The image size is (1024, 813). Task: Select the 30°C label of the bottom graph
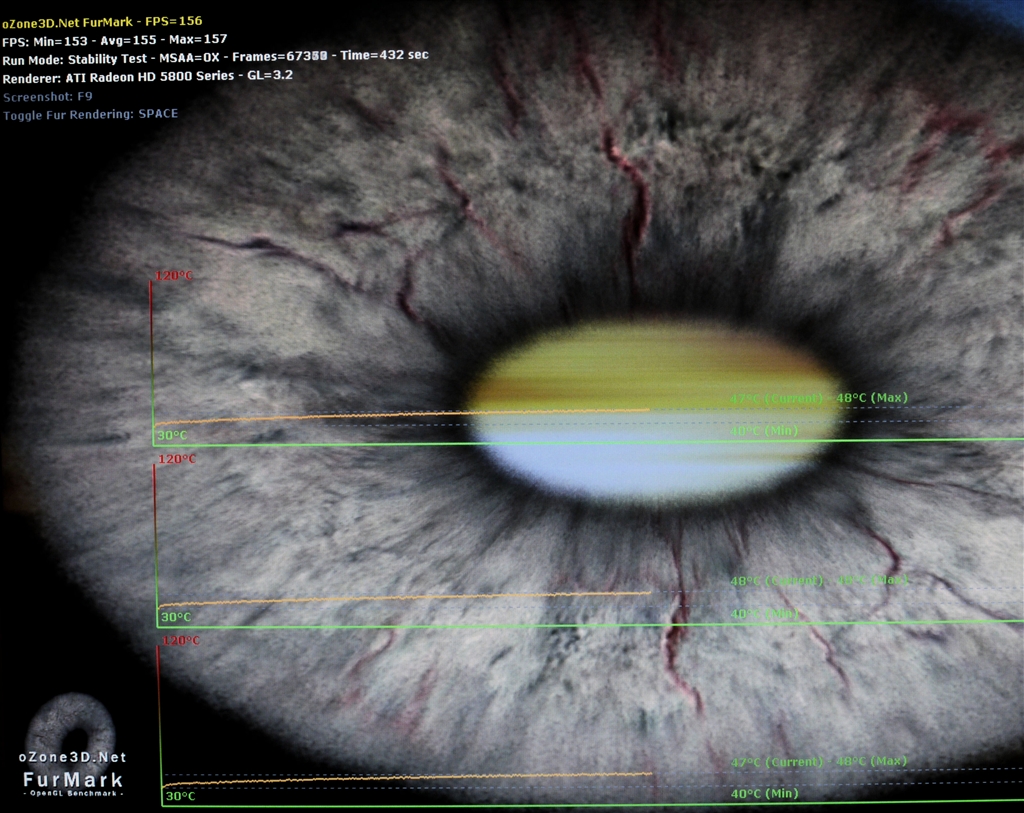click(181, 796)
